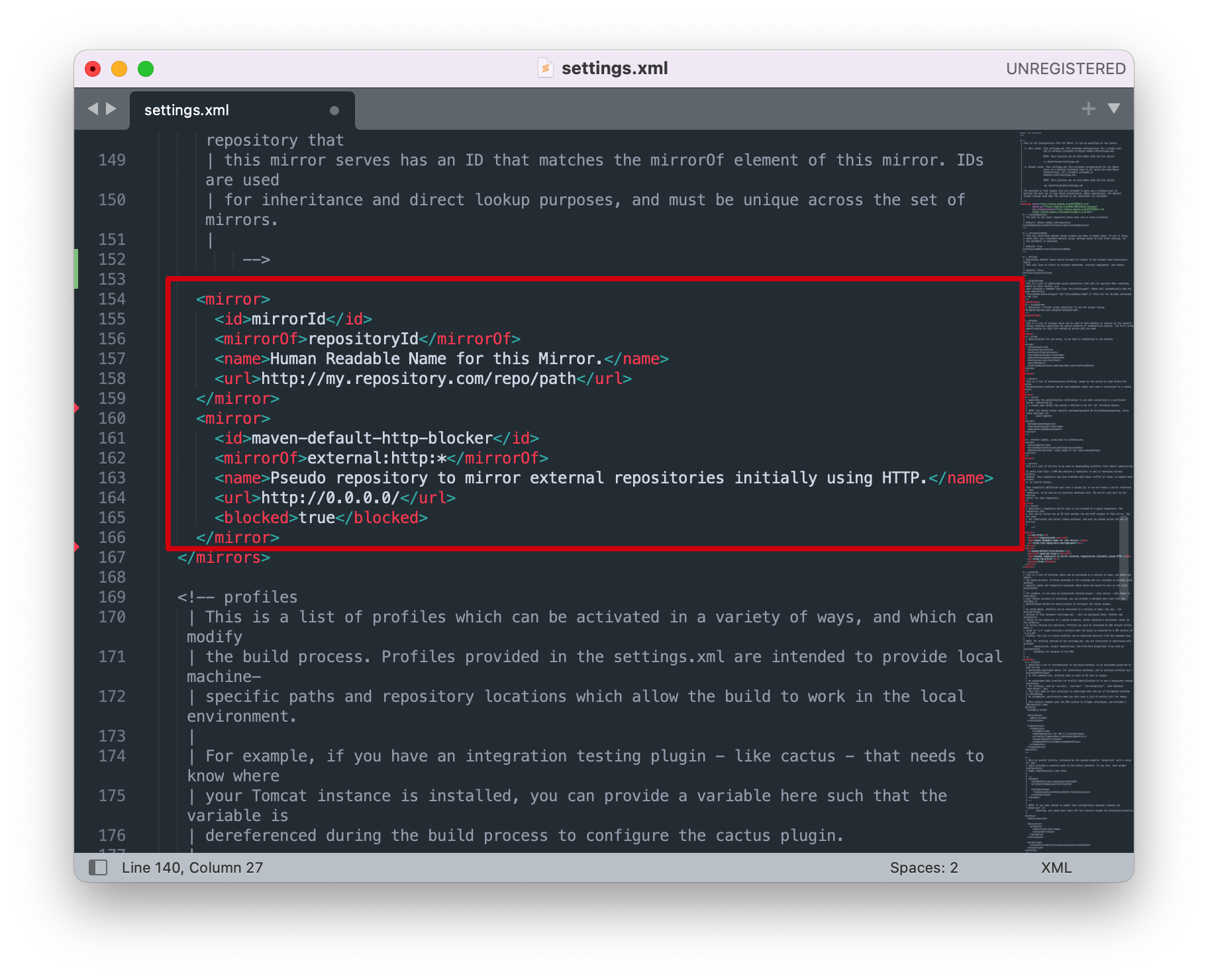Click the red bookmark marker near line 166
Viewport: 1208px width, 980px height.
coord(77,547)
